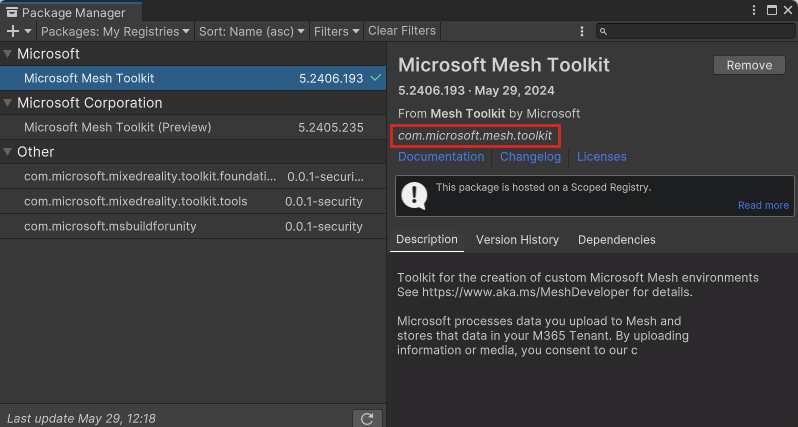Click the scoped registry info icon
798x427 pixels.
[414, 195]
